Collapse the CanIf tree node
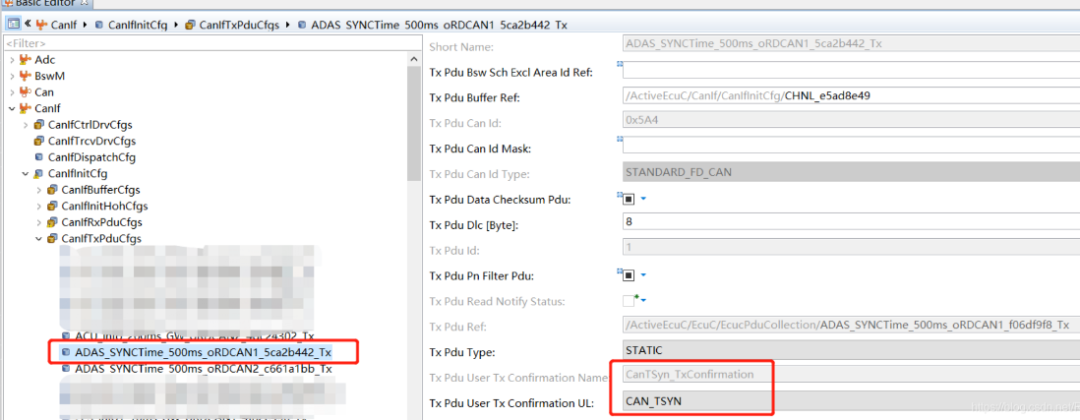The height and width of the screenshot is (420, 1080). click(x=12, y=108)
